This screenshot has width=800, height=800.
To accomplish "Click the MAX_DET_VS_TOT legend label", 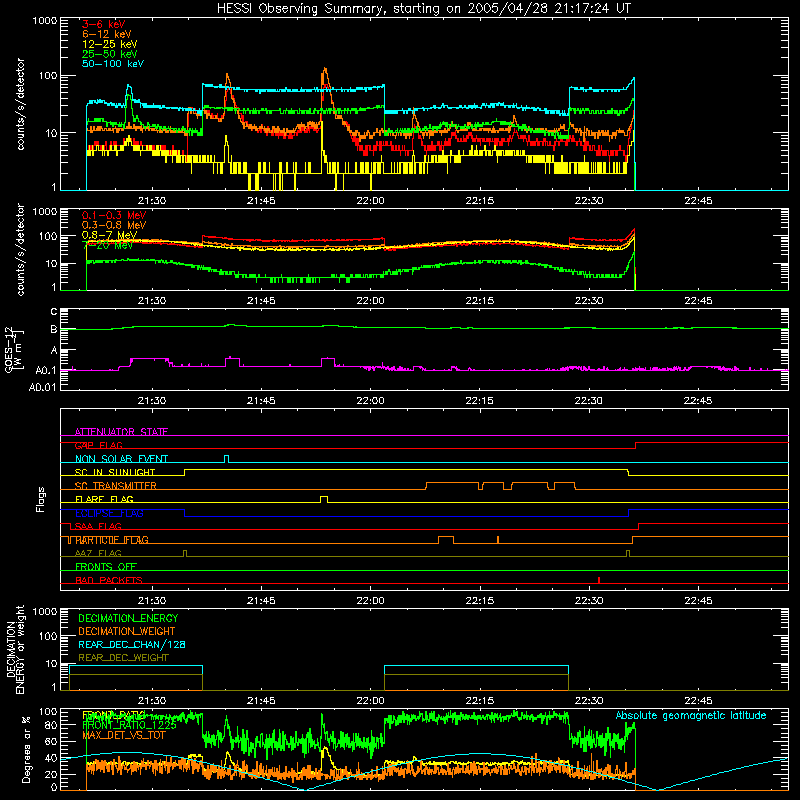I will (124, 735).
